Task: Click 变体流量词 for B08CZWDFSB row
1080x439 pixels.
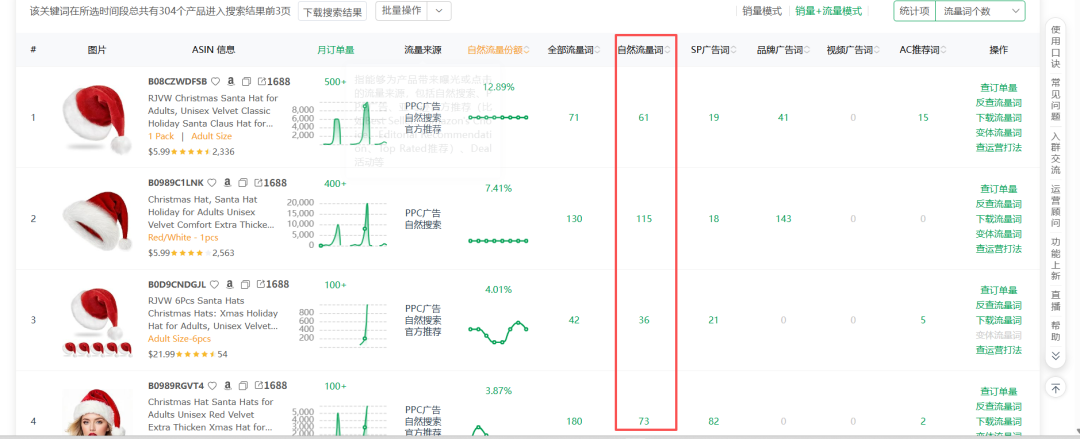Action: pos(999,132)
